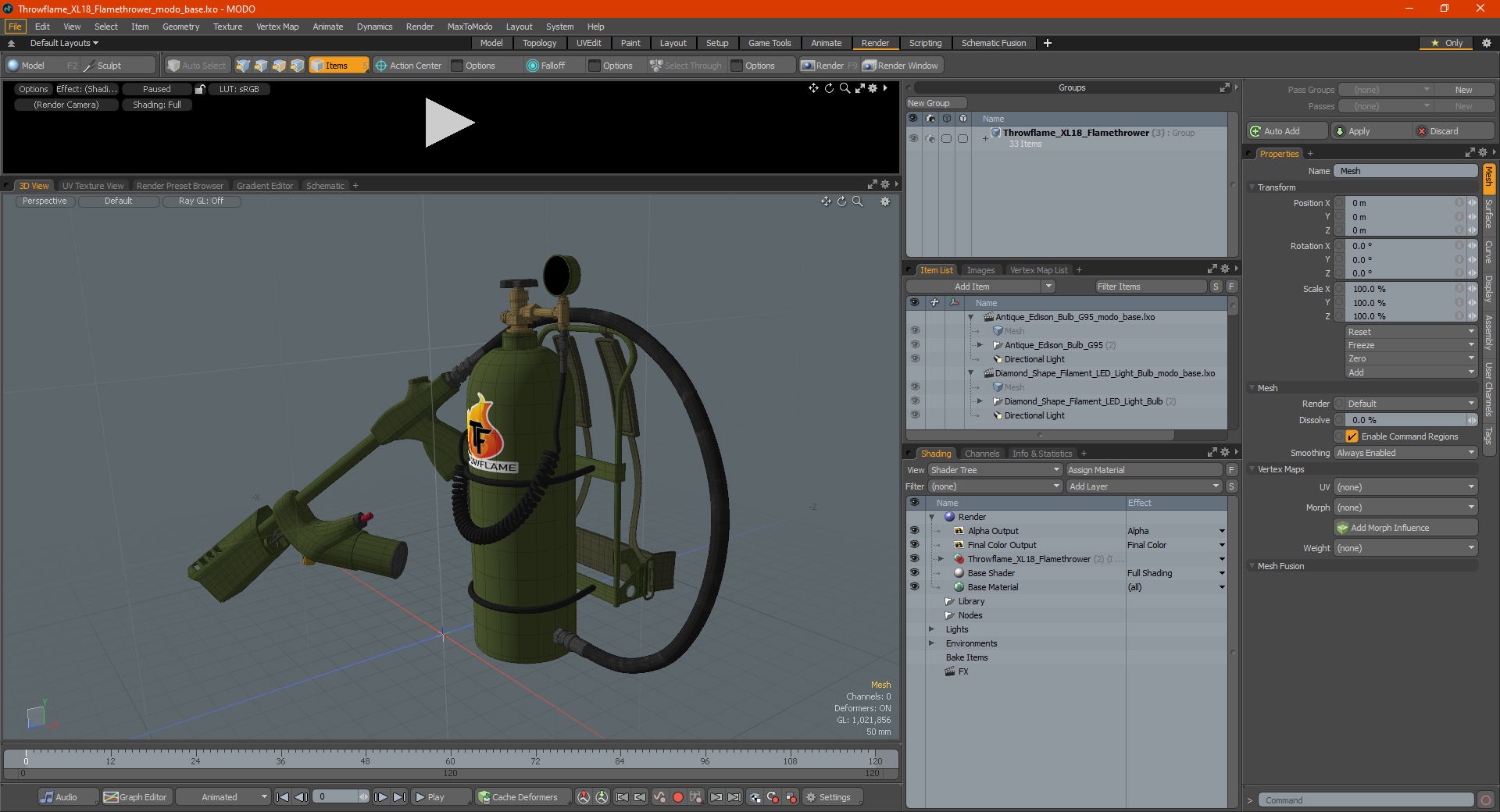Click the Add Morph Influence button
The height and width of the screenshot is (812, 1500).
pos(1405,528)
